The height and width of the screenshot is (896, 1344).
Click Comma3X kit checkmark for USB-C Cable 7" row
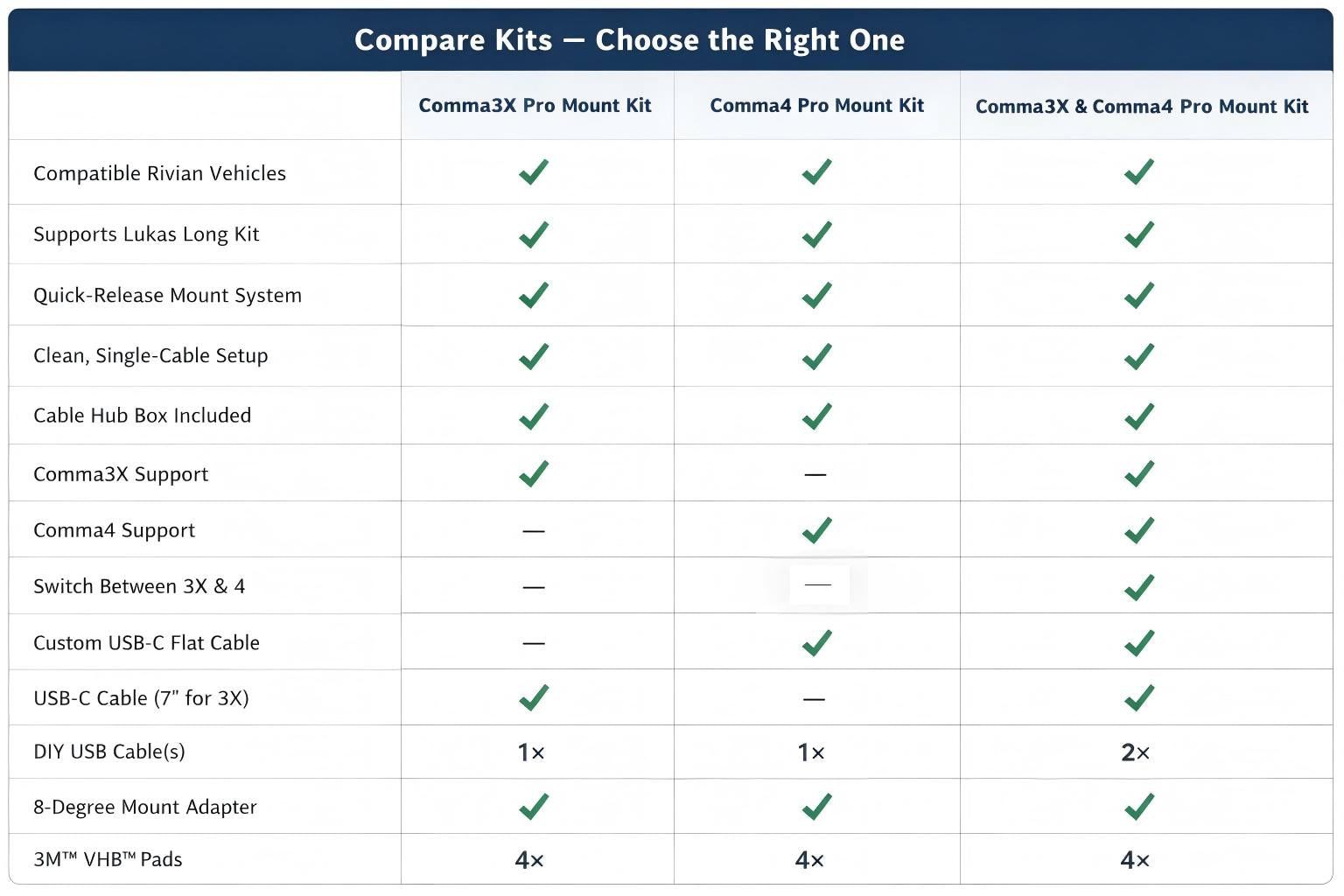534,697
